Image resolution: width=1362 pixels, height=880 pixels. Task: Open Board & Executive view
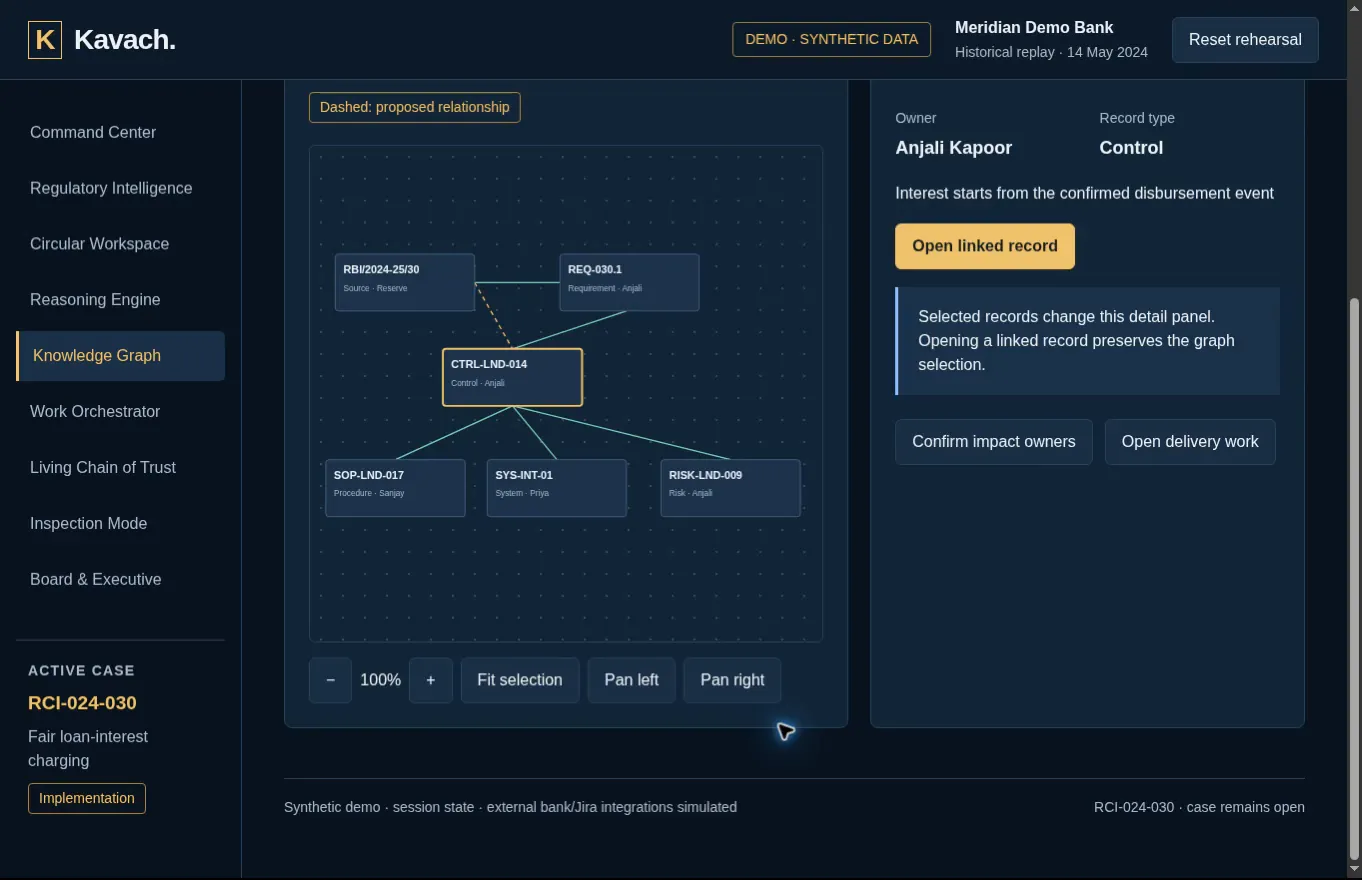click(120, 580)
